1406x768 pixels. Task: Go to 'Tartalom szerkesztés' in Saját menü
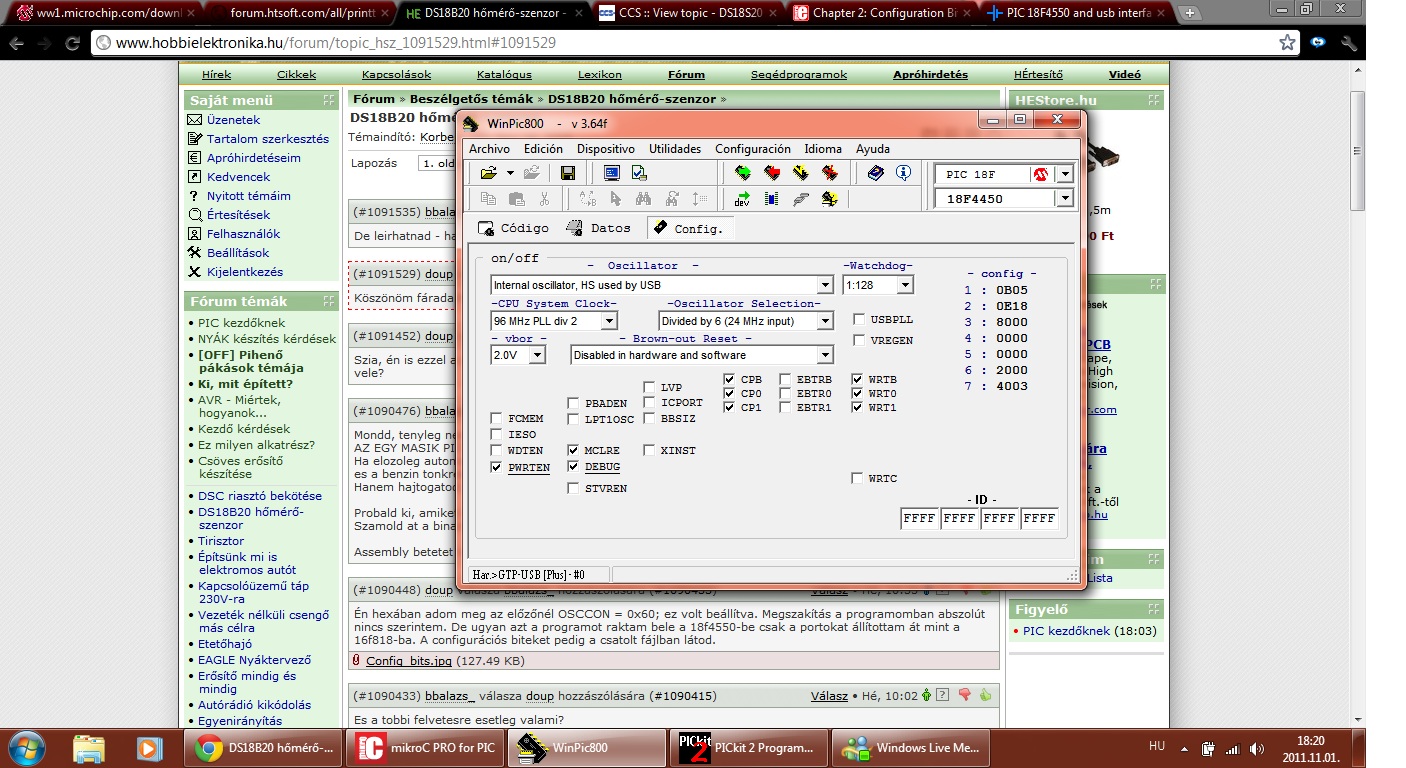(x=268, y=139)
